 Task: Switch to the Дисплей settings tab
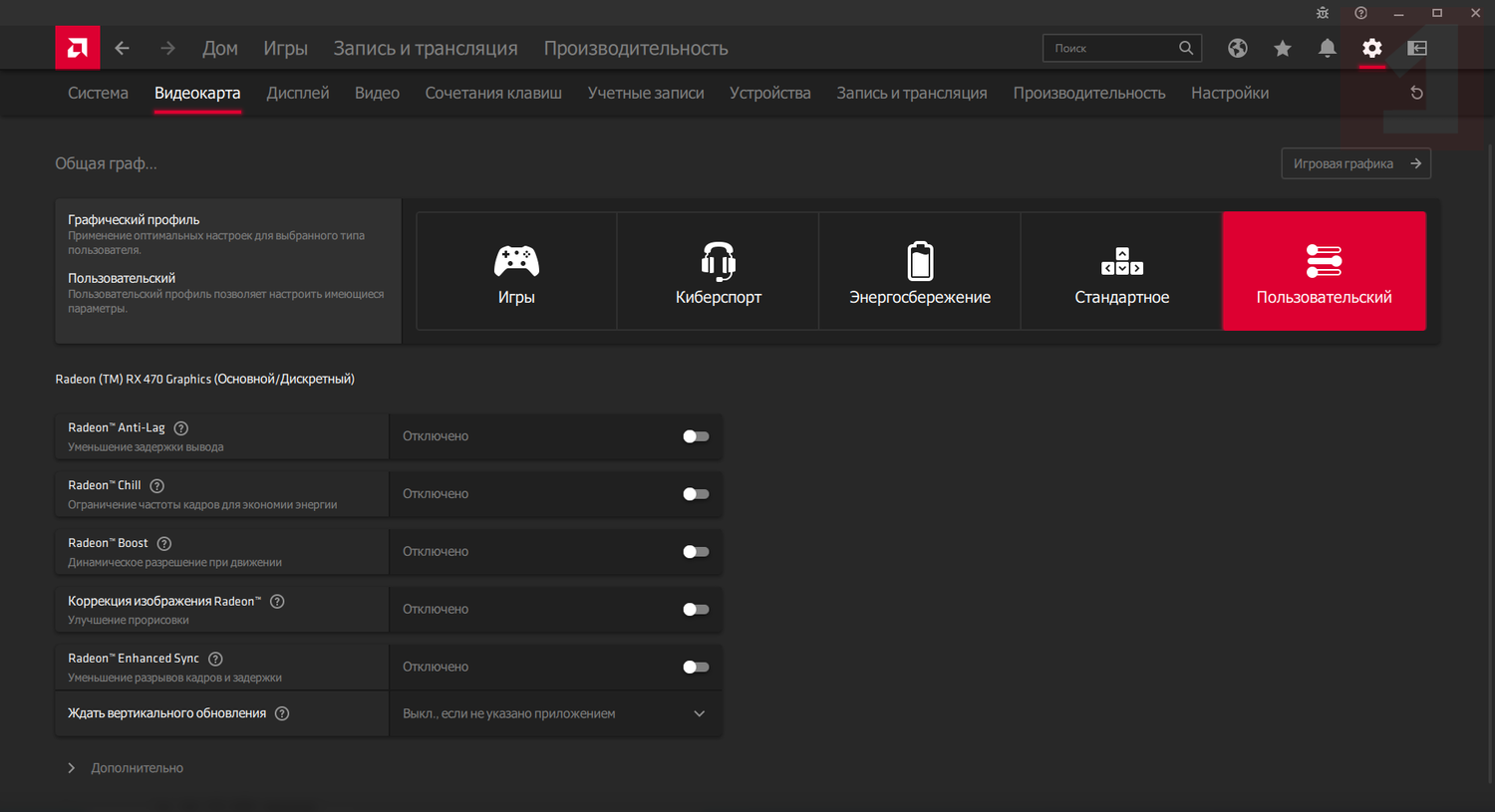[x=298, y=93]
